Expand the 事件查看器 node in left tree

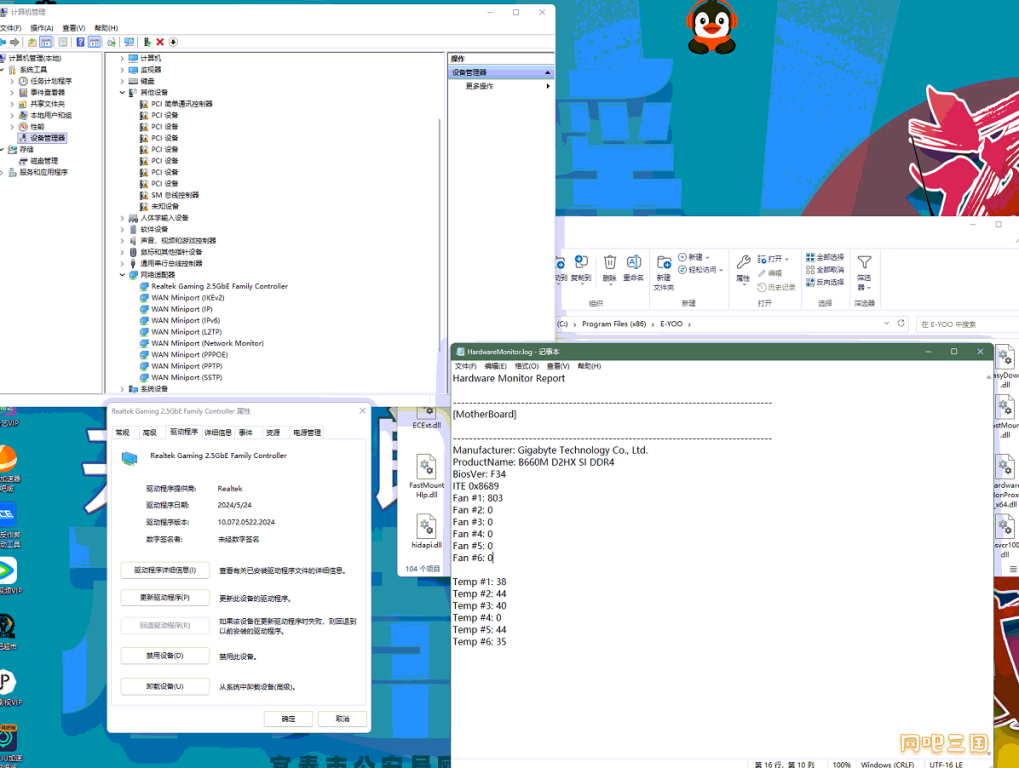(x=12, y=93)
